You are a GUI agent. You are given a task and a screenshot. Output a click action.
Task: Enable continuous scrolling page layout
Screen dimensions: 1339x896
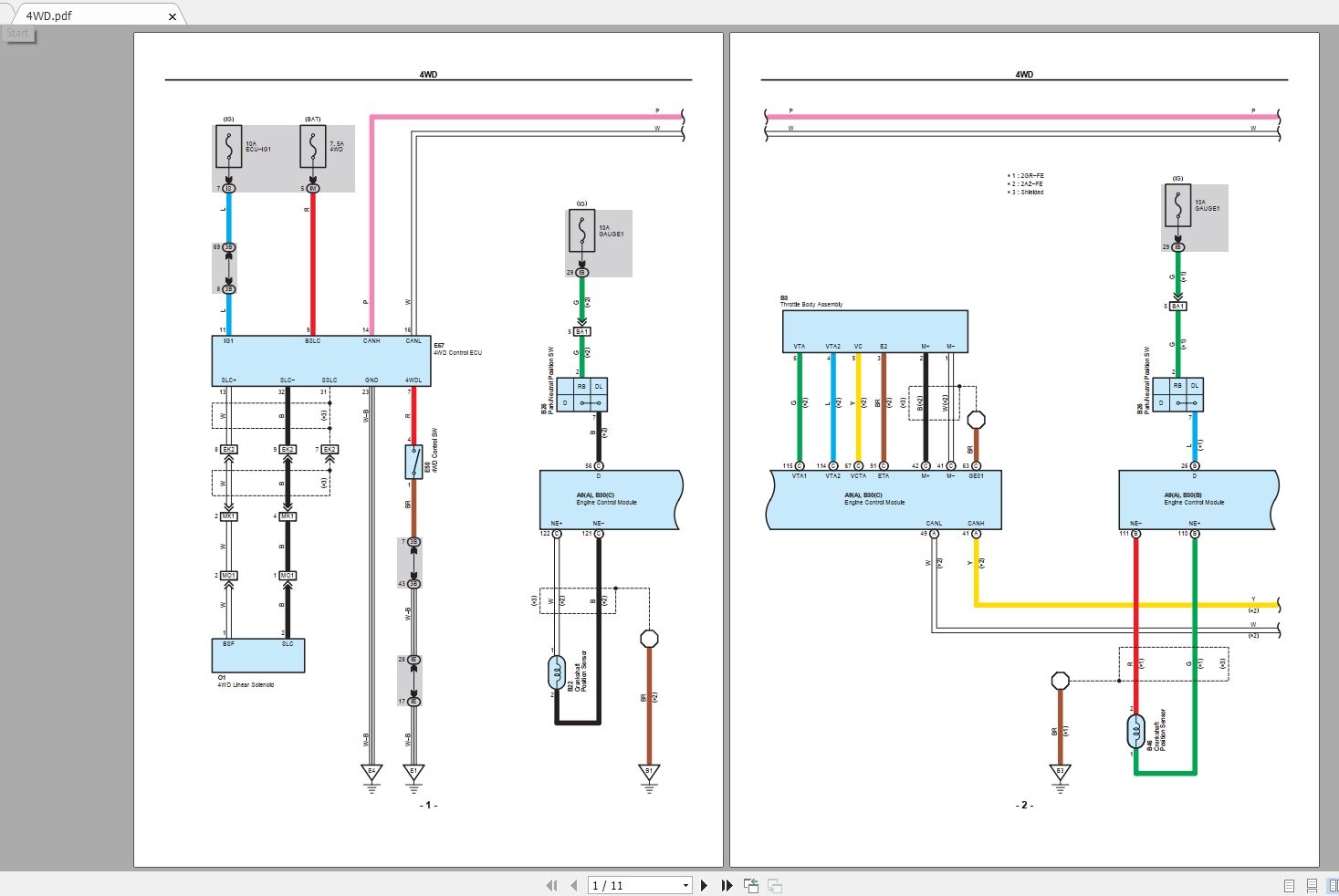pos(1312,885)
